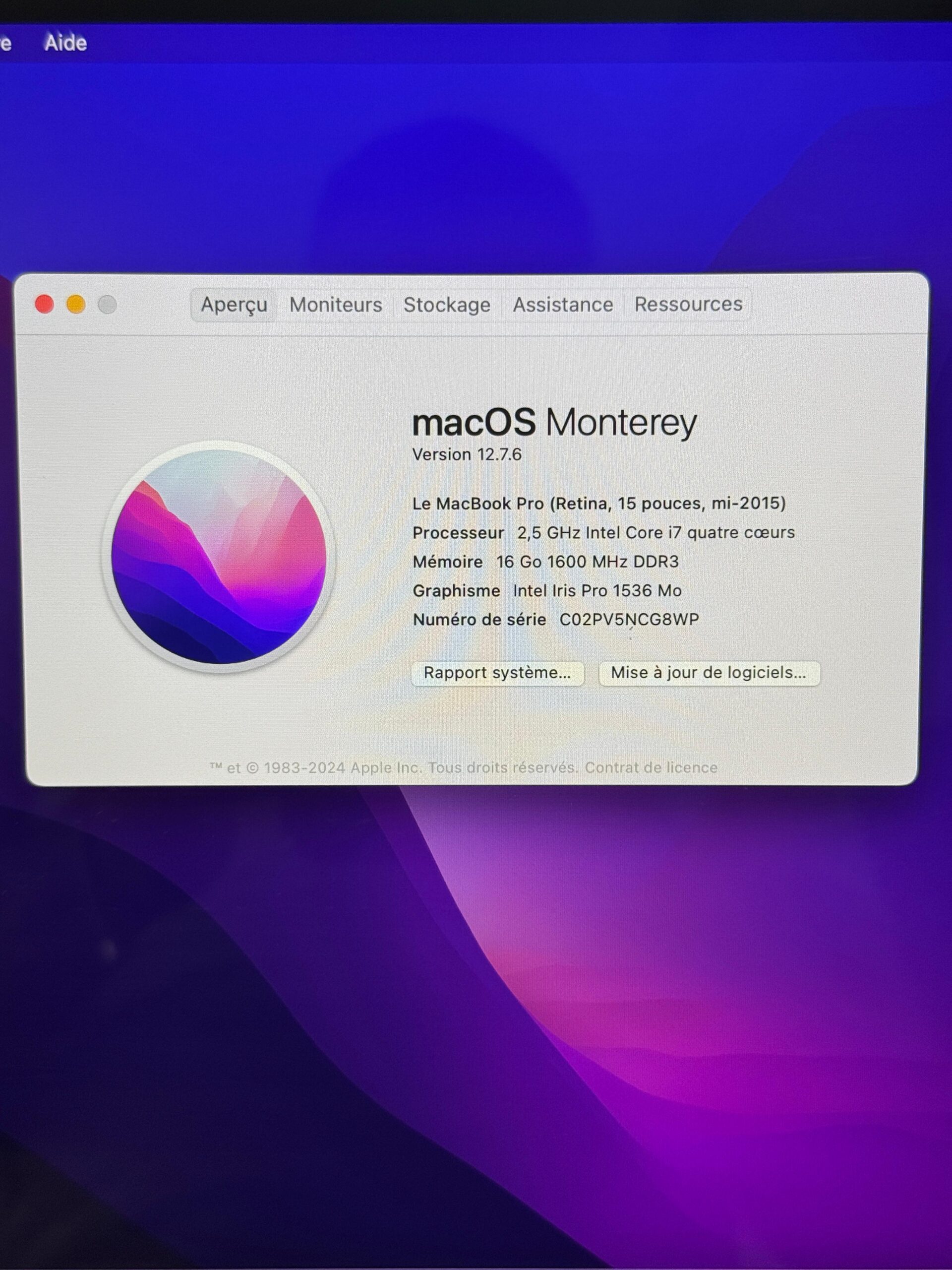Click the Version 12.7.6 text
Image resolution: width=952 pixels, height=1270 pixels.
(x=467, y=455)
